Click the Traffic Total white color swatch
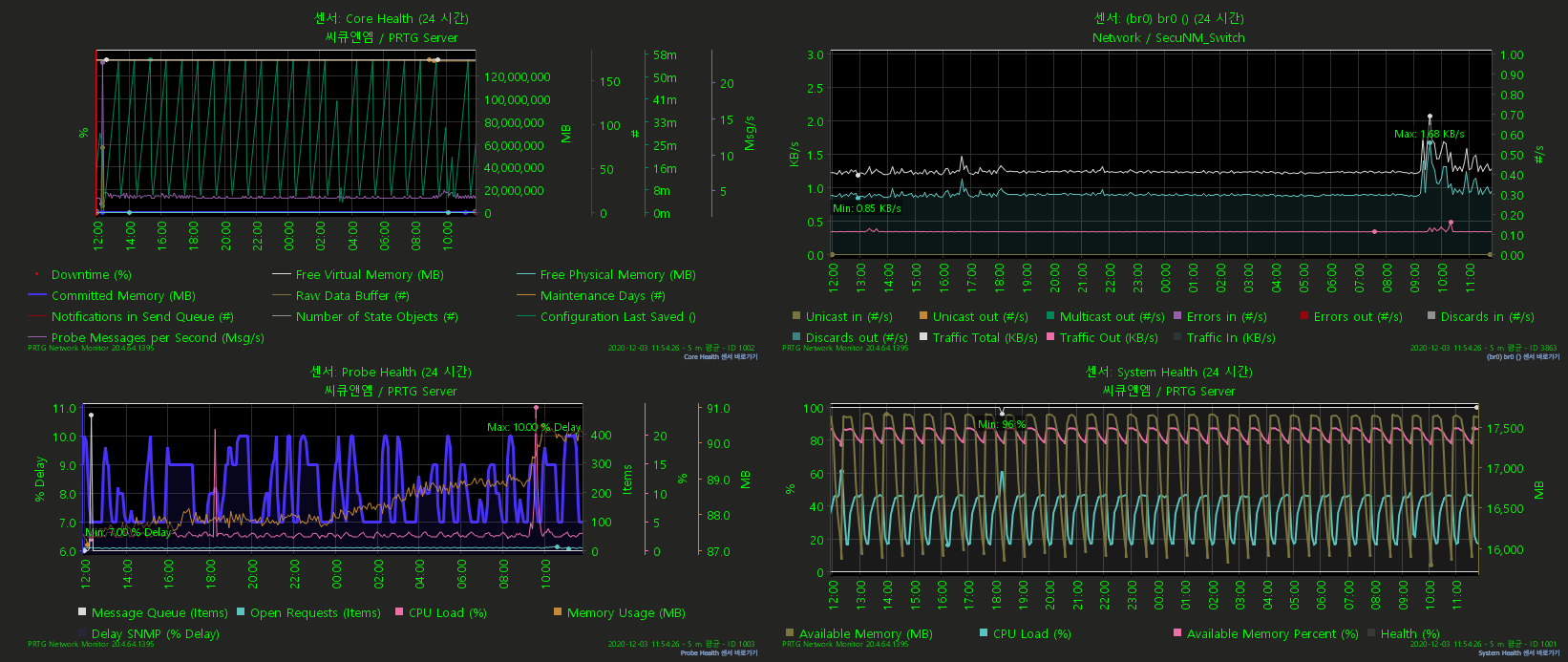 pos(923,337)
